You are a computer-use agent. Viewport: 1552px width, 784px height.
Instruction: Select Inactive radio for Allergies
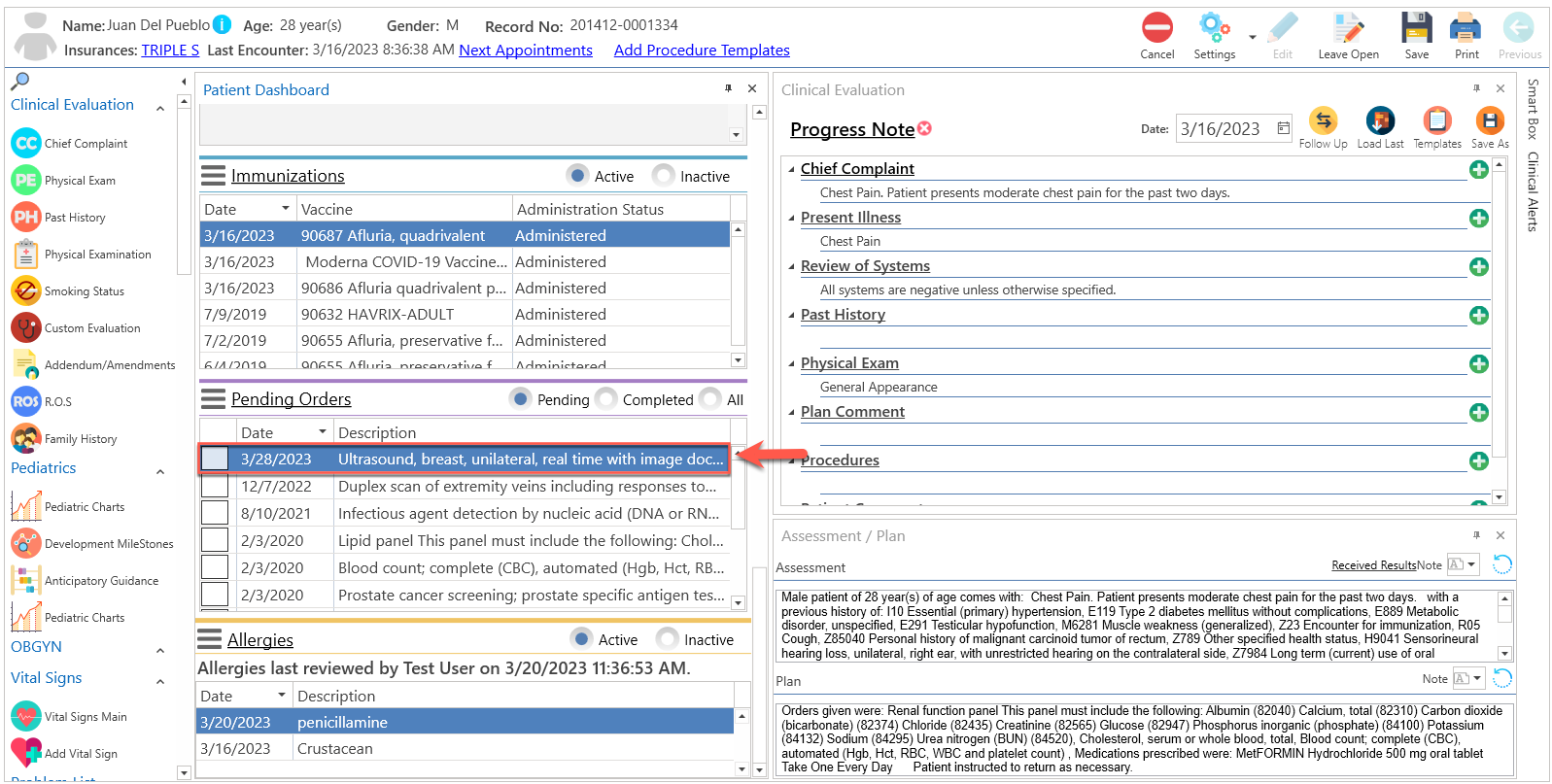click(x=667, y=639)
